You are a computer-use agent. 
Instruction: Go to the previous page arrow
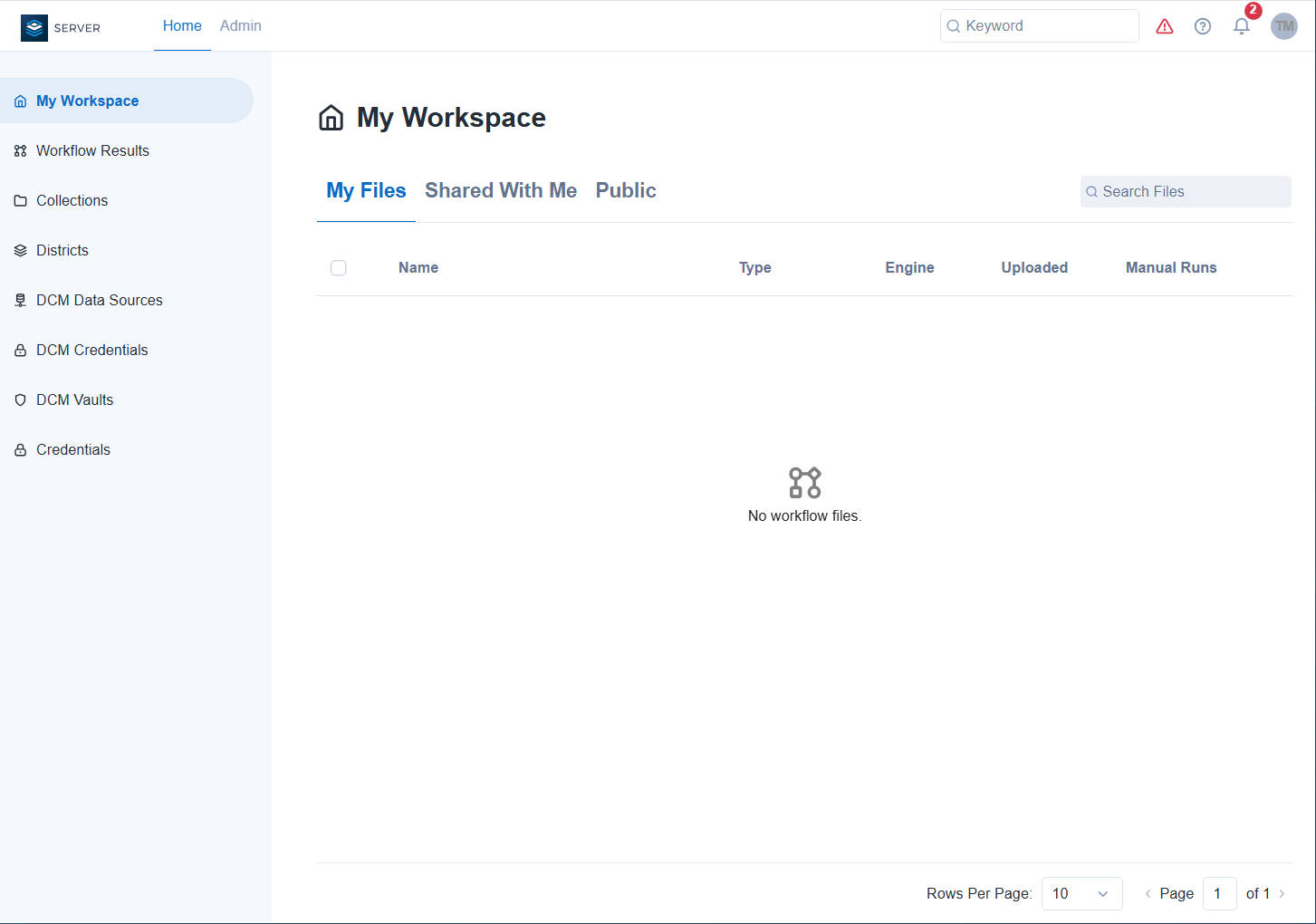1148,894
